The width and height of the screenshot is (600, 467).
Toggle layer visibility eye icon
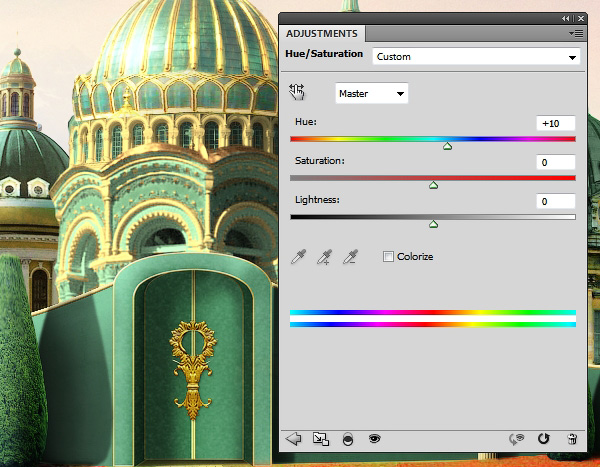[374, 438]
